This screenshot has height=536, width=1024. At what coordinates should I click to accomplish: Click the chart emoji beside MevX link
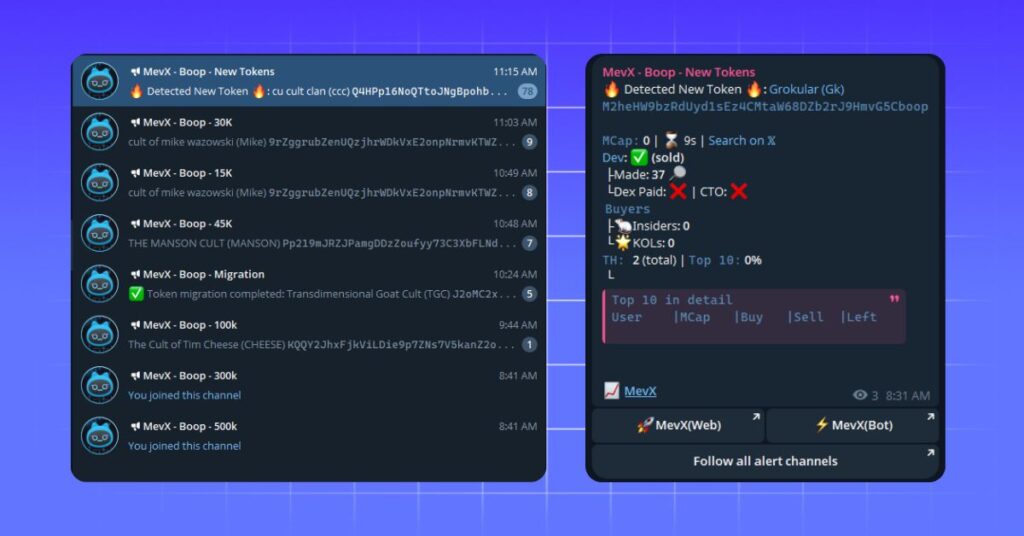(x=611, y=390)
